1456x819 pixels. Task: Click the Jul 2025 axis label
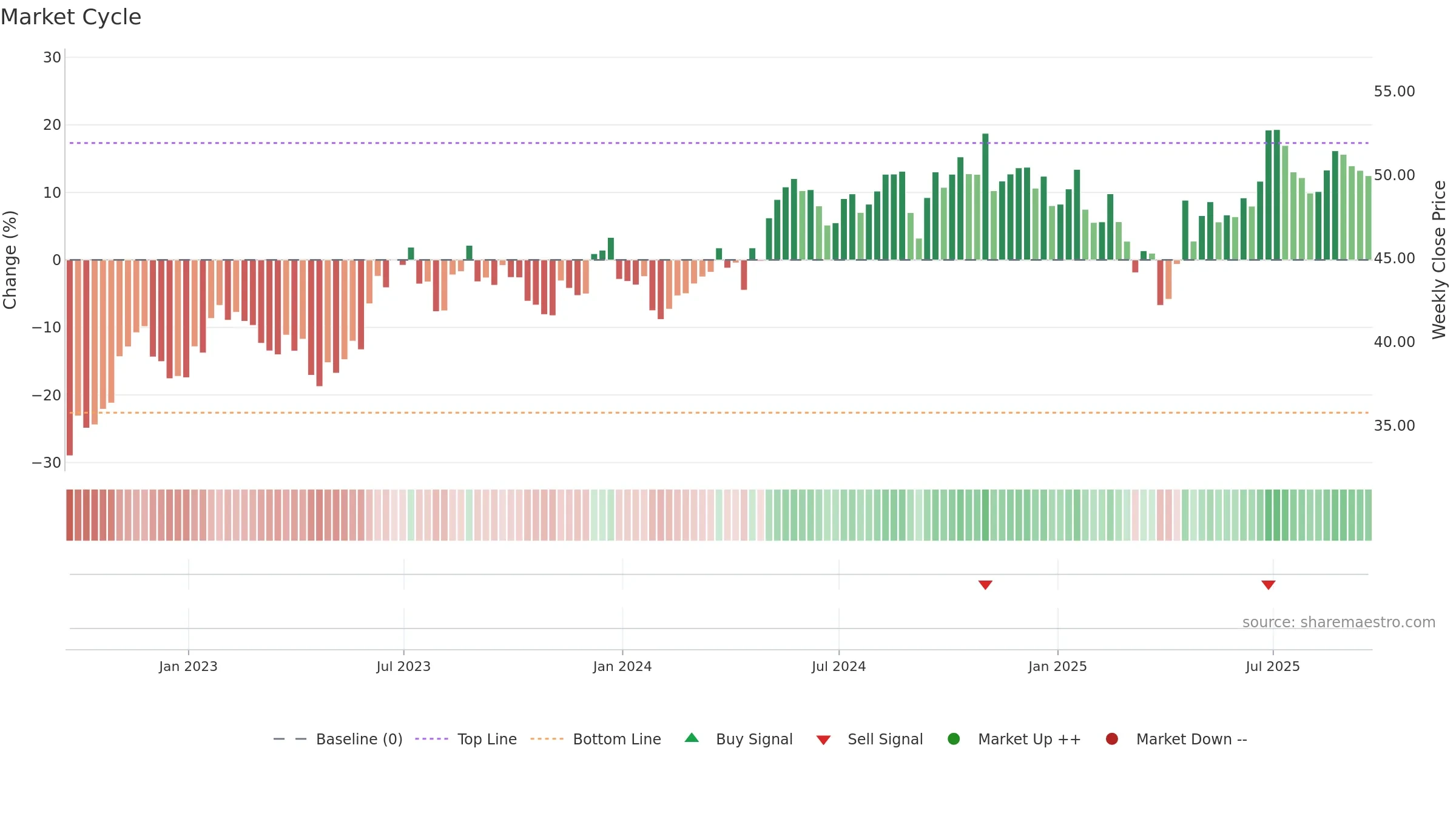[1273, 667]
